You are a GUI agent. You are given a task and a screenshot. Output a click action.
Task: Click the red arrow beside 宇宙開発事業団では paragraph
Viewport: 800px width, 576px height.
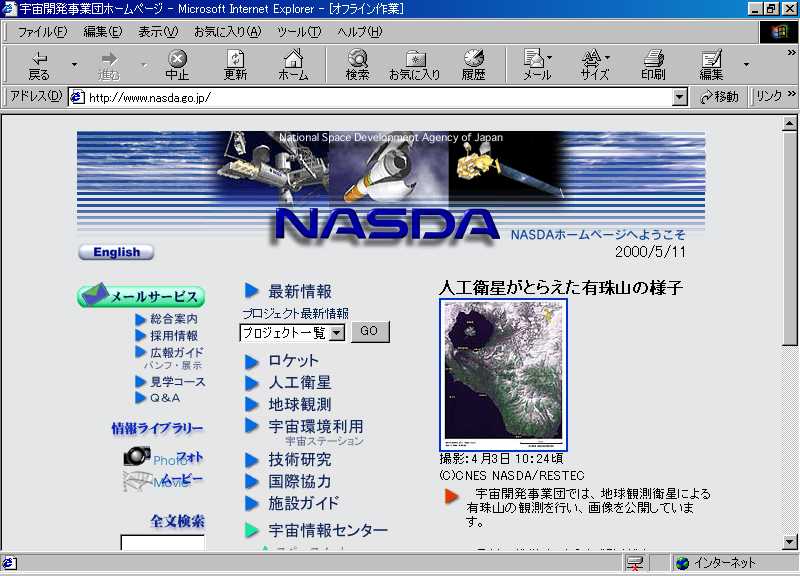click(452, 496)
